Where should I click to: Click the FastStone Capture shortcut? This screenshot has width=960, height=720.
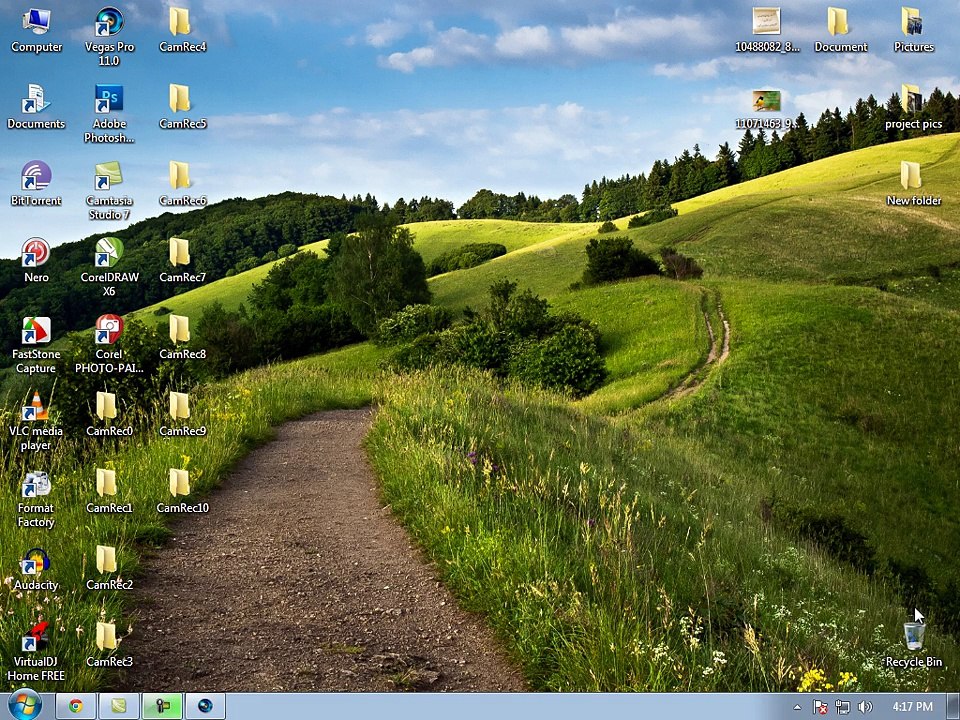[x=36, y=345]
